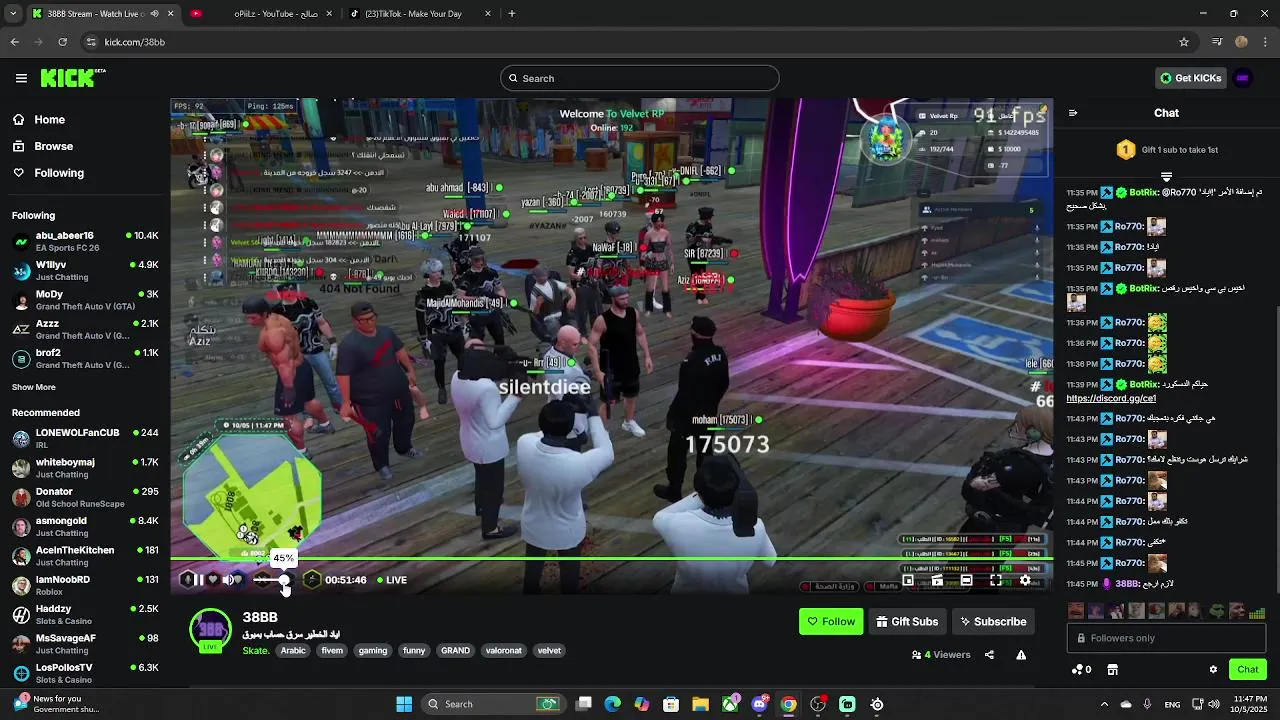
Task: Select the valoronat tag
Action: click(504, 650)
